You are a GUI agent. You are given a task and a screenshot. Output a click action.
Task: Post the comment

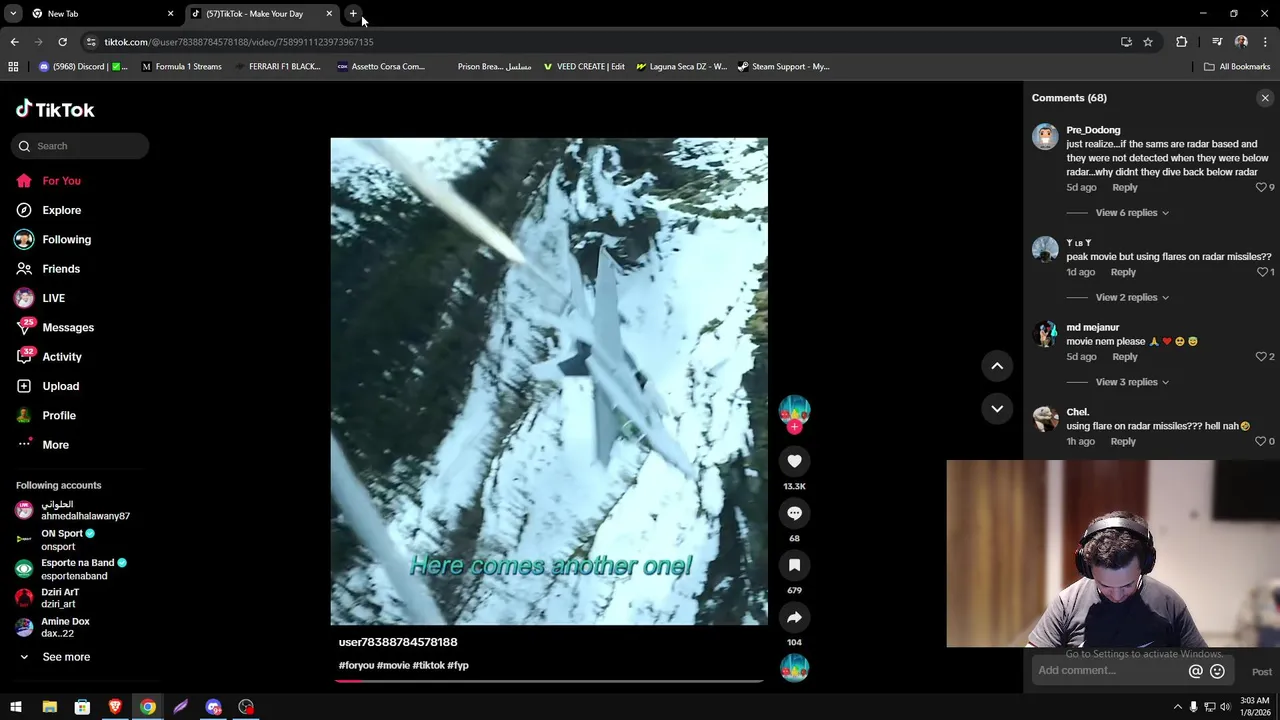click(1261, 672)
